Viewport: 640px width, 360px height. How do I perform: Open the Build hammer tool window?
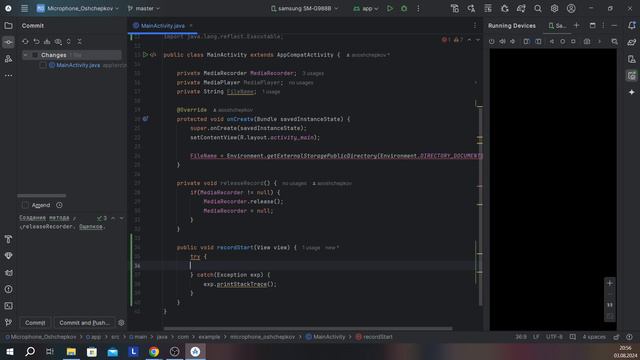(x=8, y=239)
